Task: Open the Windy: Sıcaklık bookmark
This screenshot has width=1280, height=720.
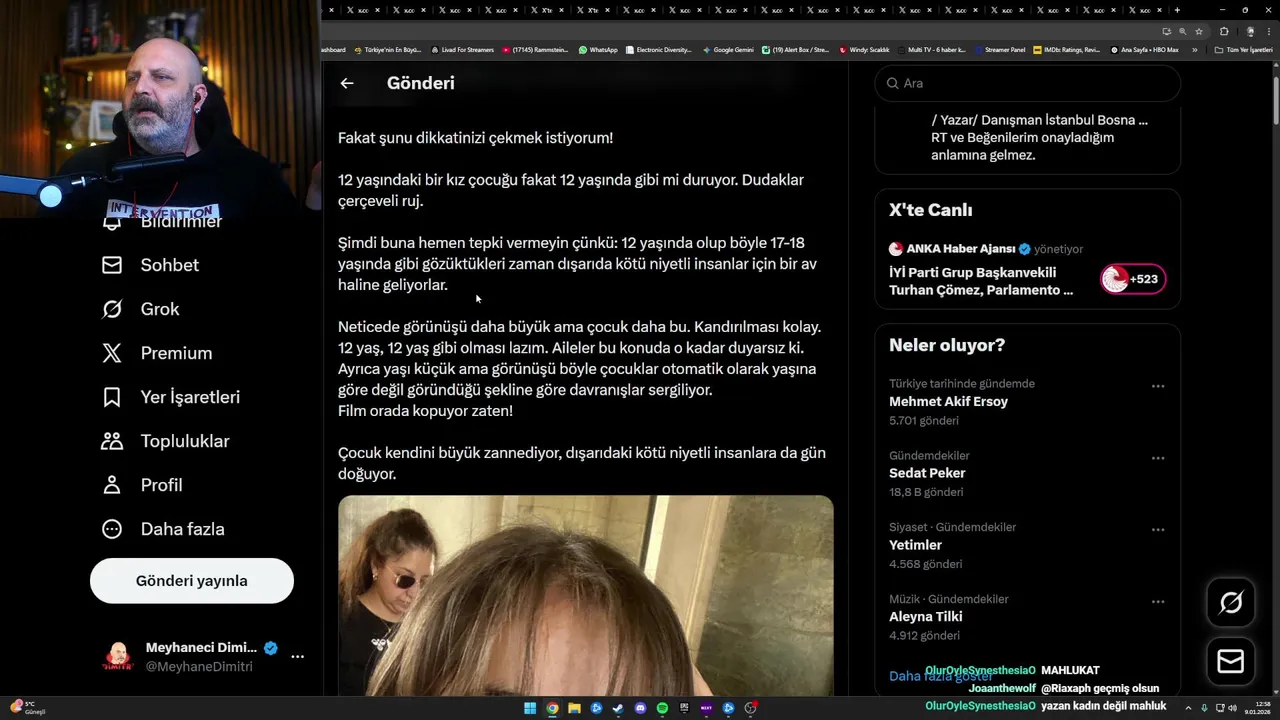Action: 864,49
